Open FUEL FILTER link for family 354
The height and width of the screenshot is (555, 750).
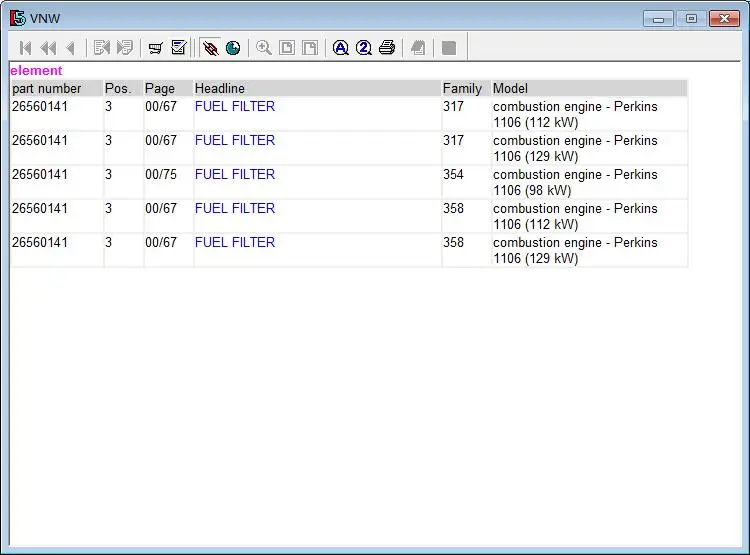235,174
